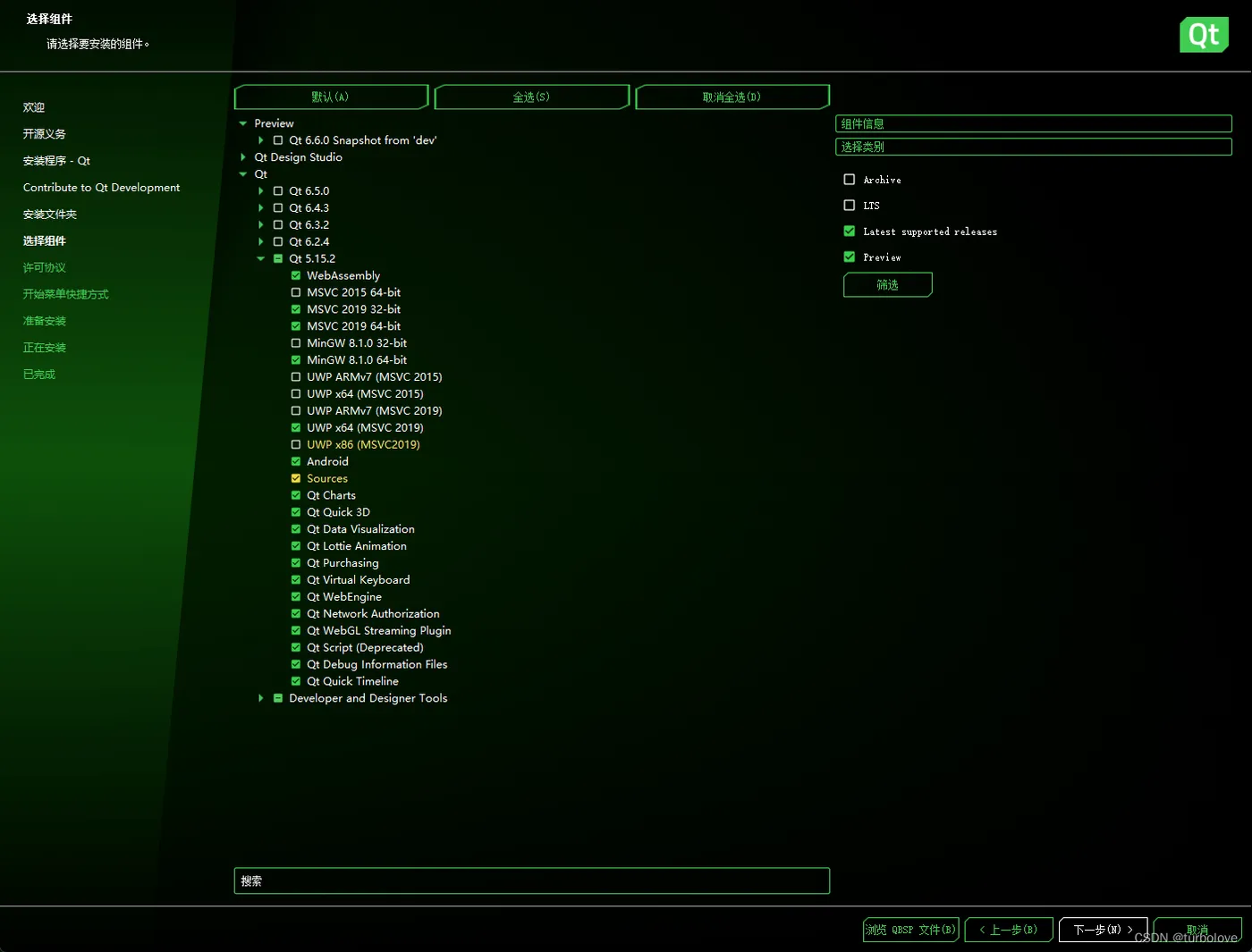Image resolution: width=1252 pixels, height=952 pixels.
Task: Collapse the Preview tree node
Action: coord(243,123)
